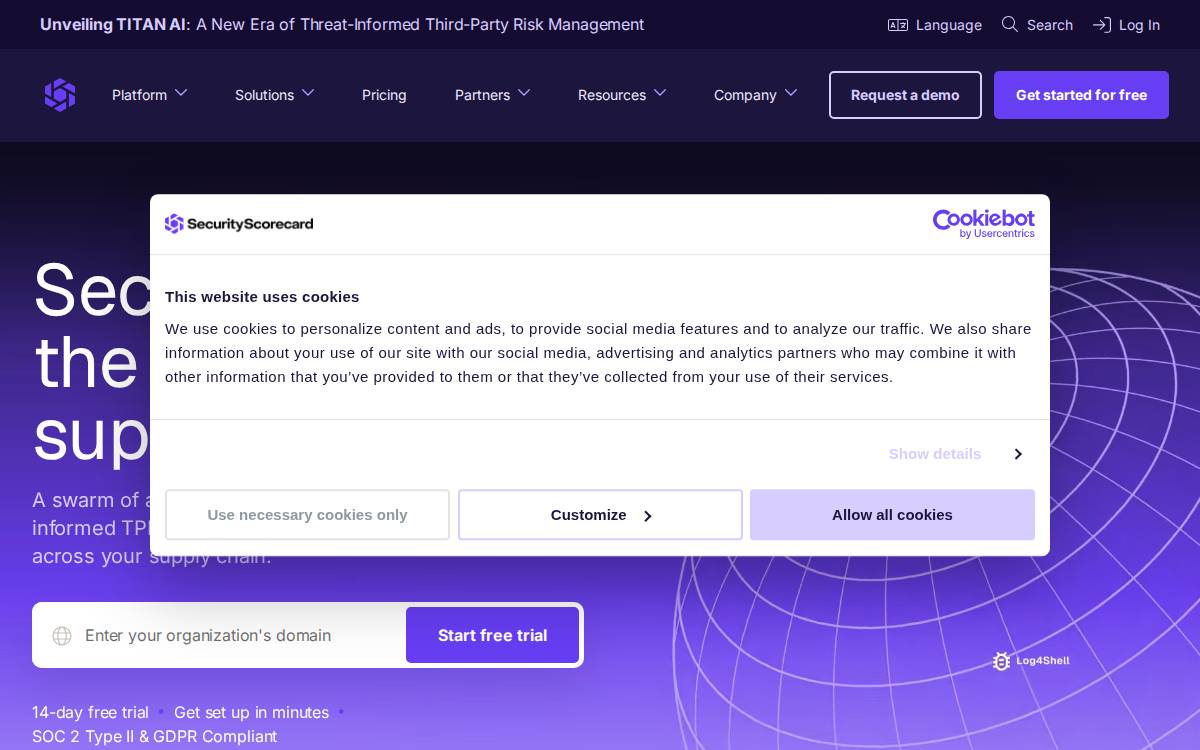The image size is (1200, 750).
Task: Click the Start free trial button
Action: click(x=492, y=635)
